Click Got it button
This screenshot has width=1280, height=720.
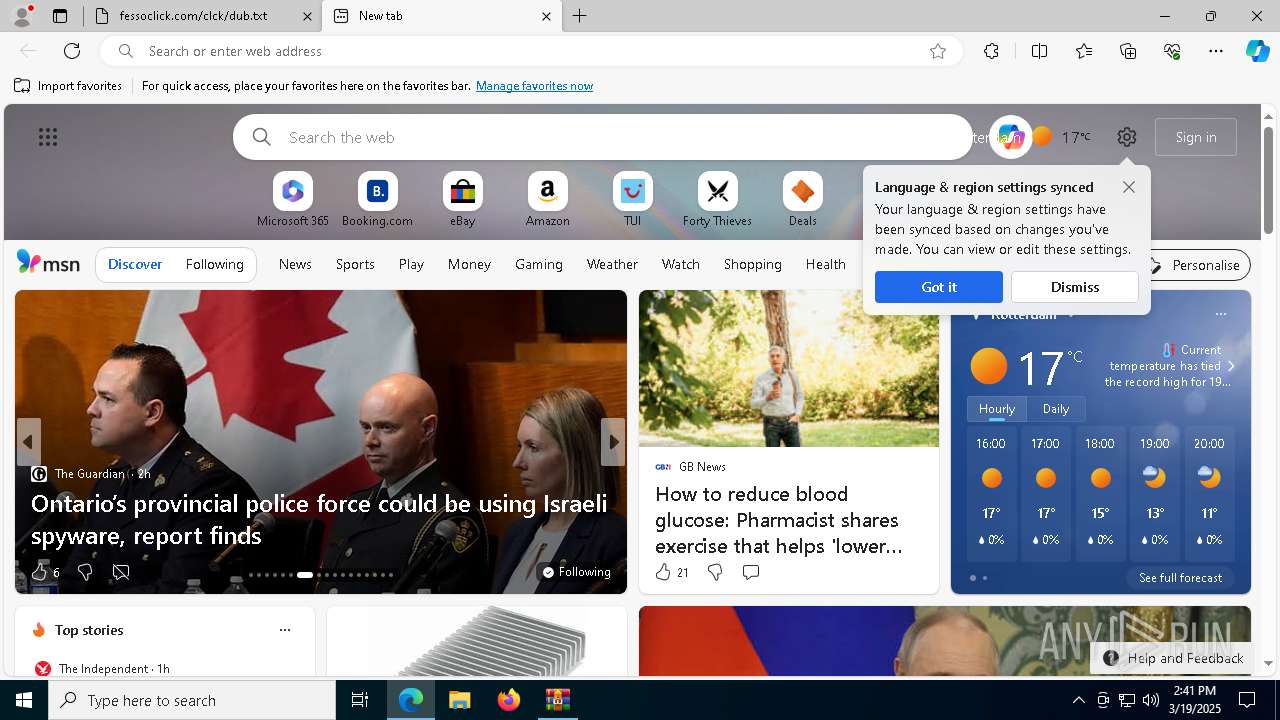tap(938, 287)
